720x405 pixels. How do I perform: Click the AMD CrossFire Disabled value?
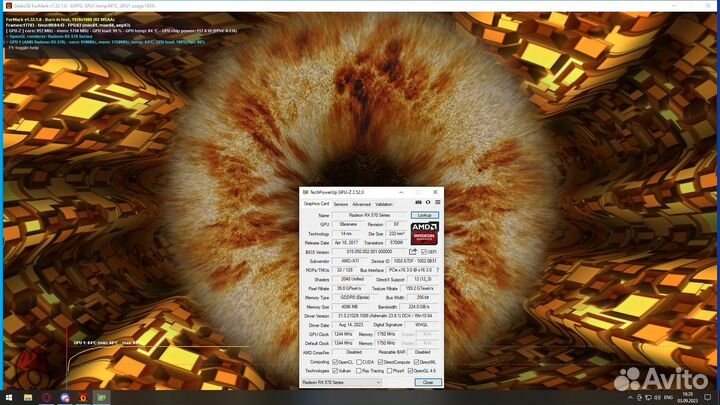pyautogui.click(x=354, y=352)
